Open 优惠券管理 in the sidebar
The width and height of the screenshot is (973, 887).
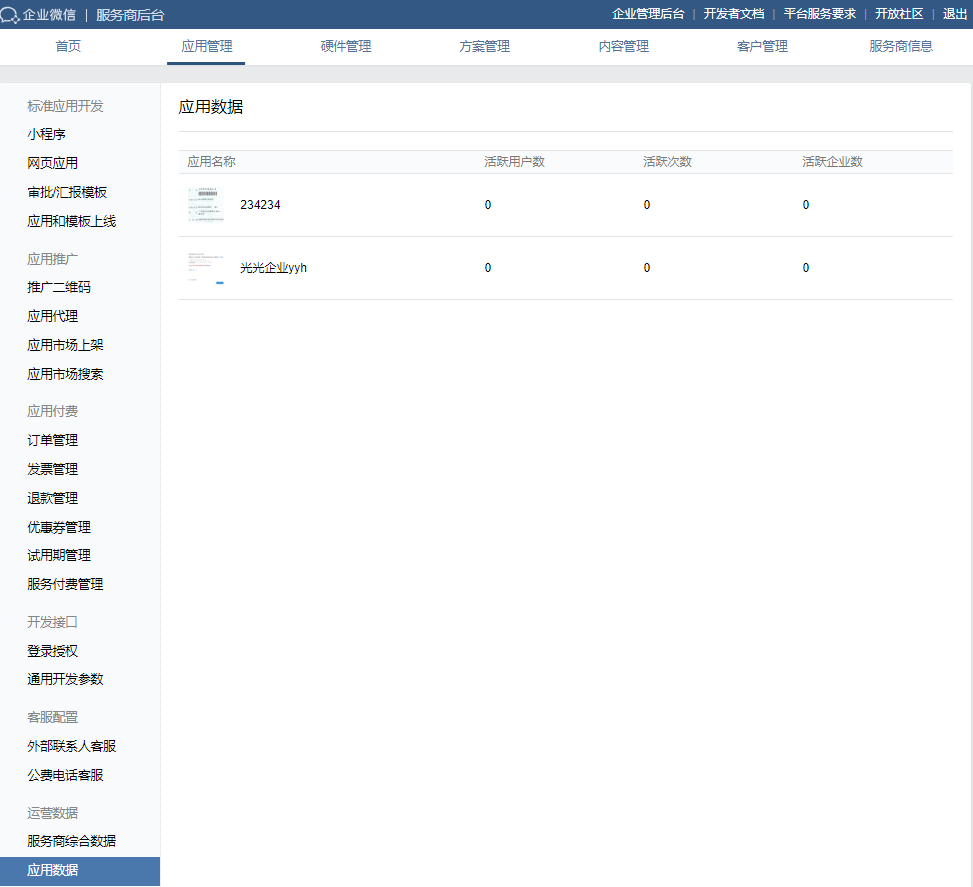tap(59, 528)
